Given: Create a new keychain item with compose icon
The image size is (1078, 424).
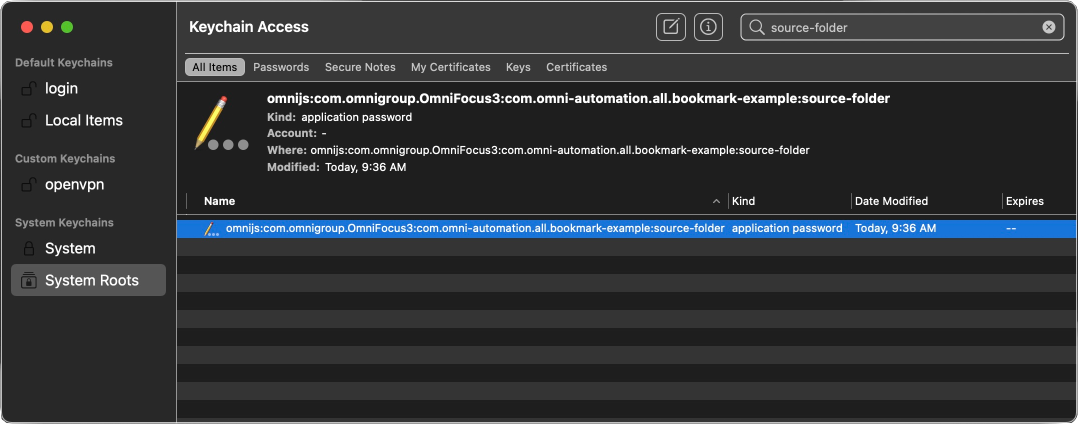Looking at the screenshot, I should [x=670, y=27].
